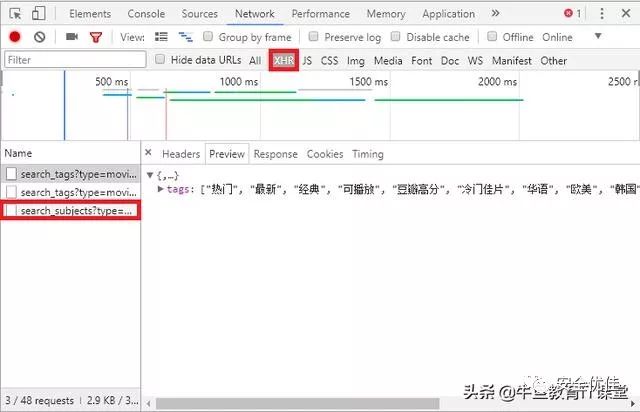640x412 pixels.
Task: Toggle the device toolbar icon
Action: coord(38,13)
